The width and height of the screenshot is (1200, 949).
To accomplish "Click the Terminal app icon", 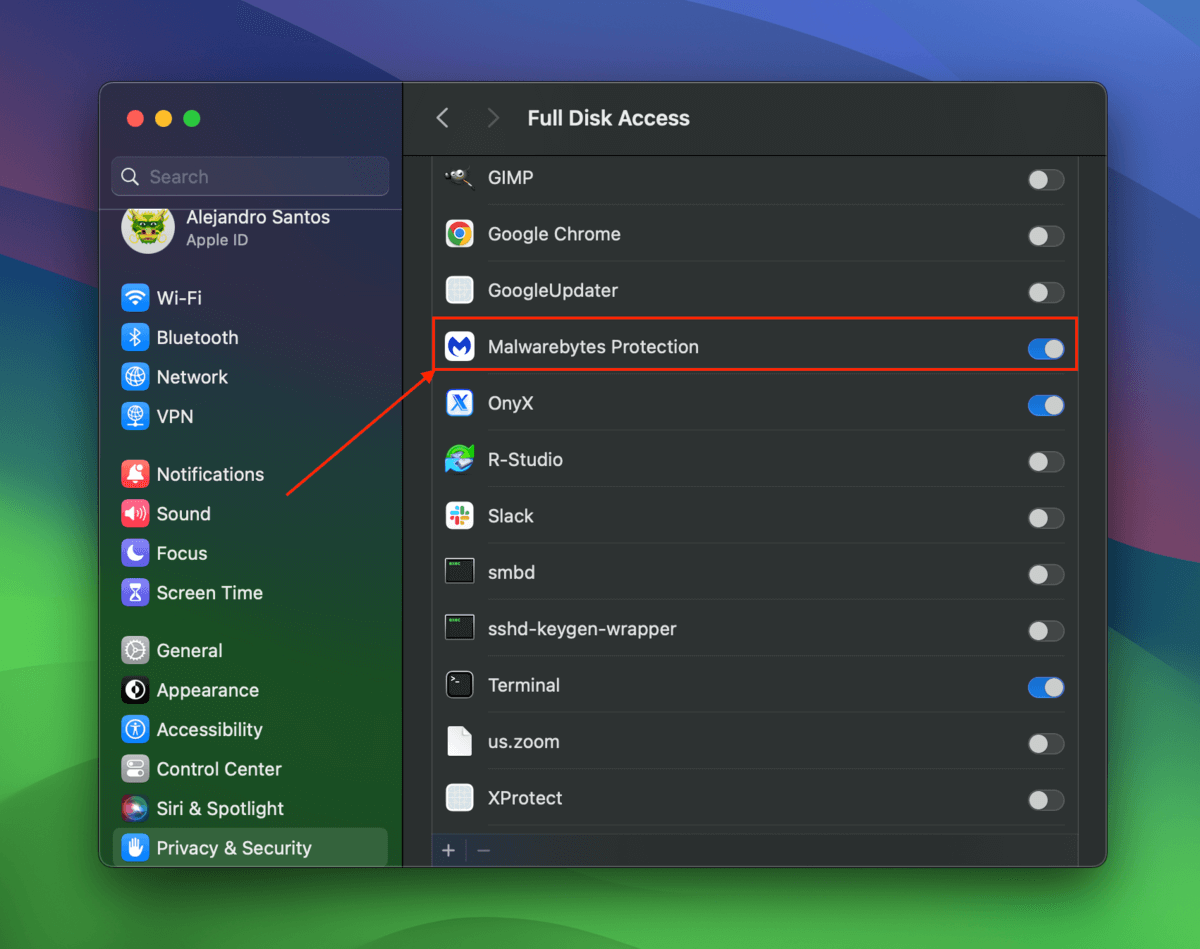I will tap(459, 685).
